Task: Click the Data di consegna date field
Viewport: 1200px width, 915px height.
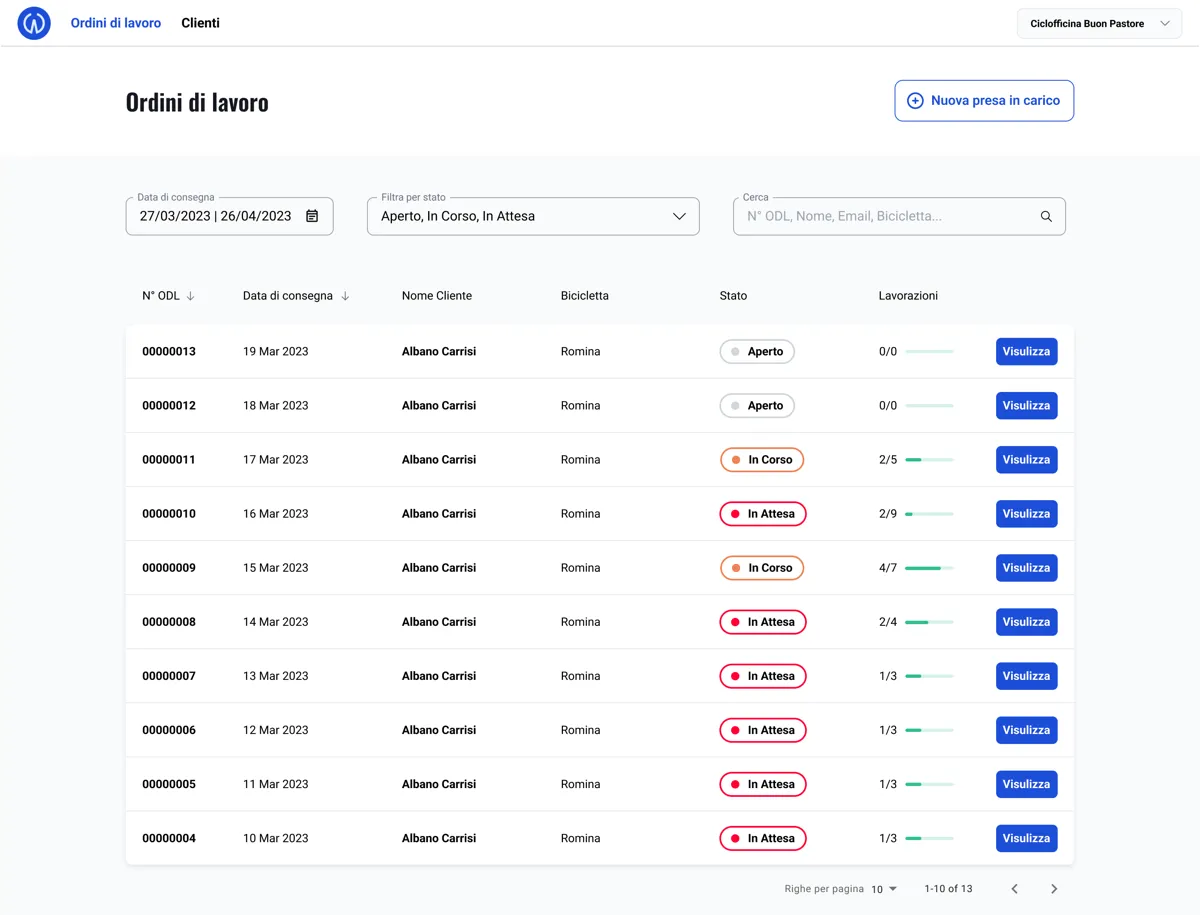Action: click(x=229, y=216)
